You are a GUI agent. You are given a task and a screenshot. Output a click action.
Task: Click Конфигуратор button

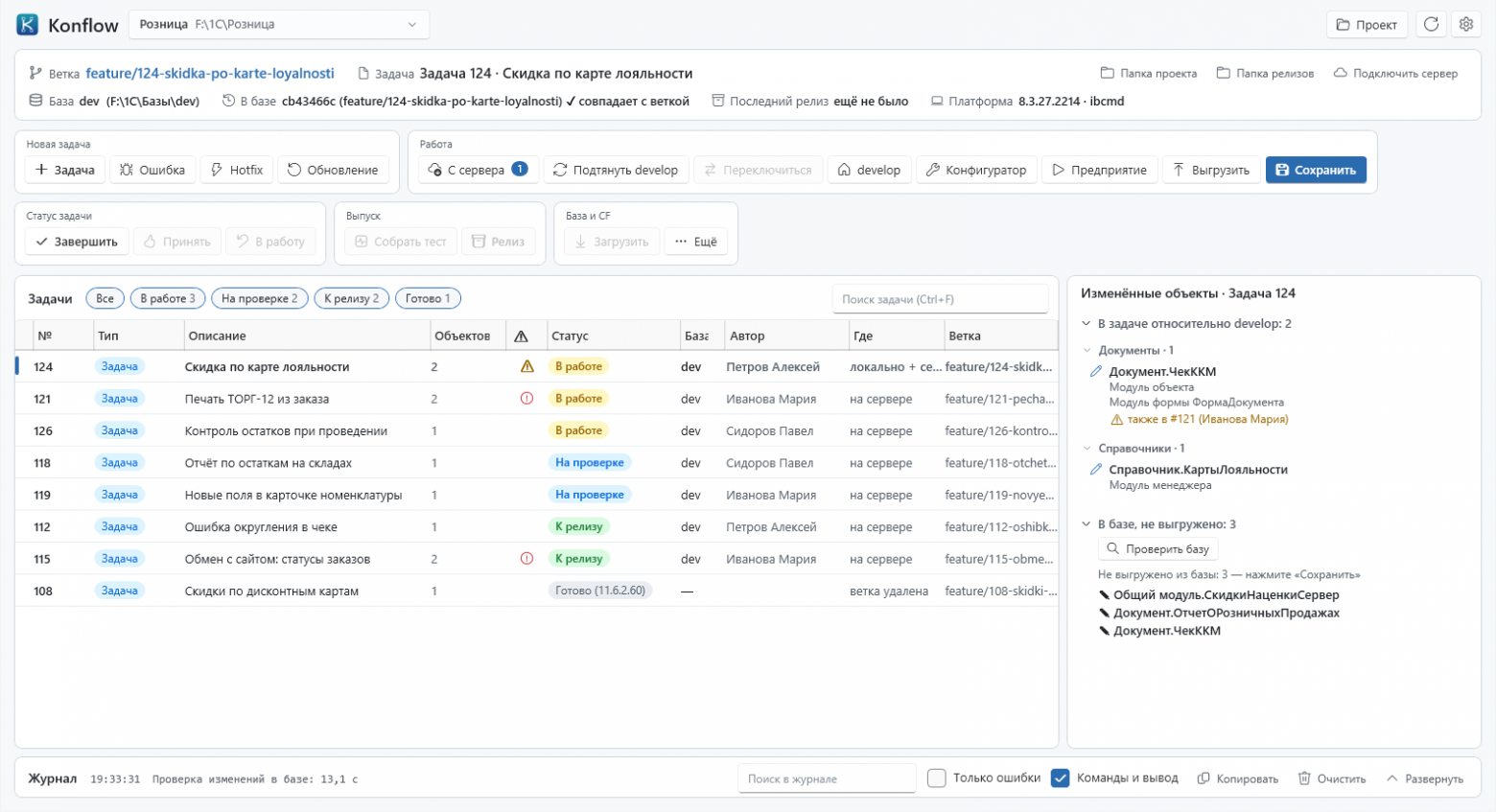click(x=976, y=170)
